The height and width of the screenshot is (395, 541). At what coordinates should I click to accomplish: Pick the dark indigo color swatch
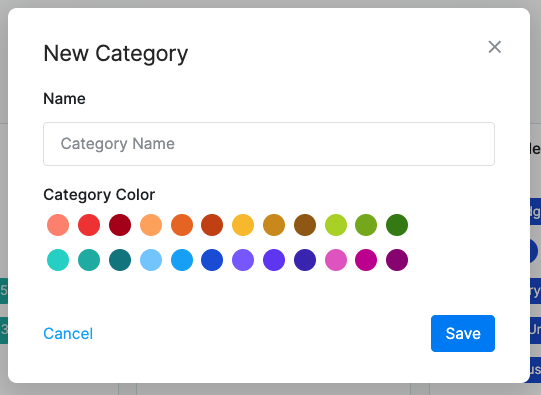pyautogui.click(x=305, y=260)
